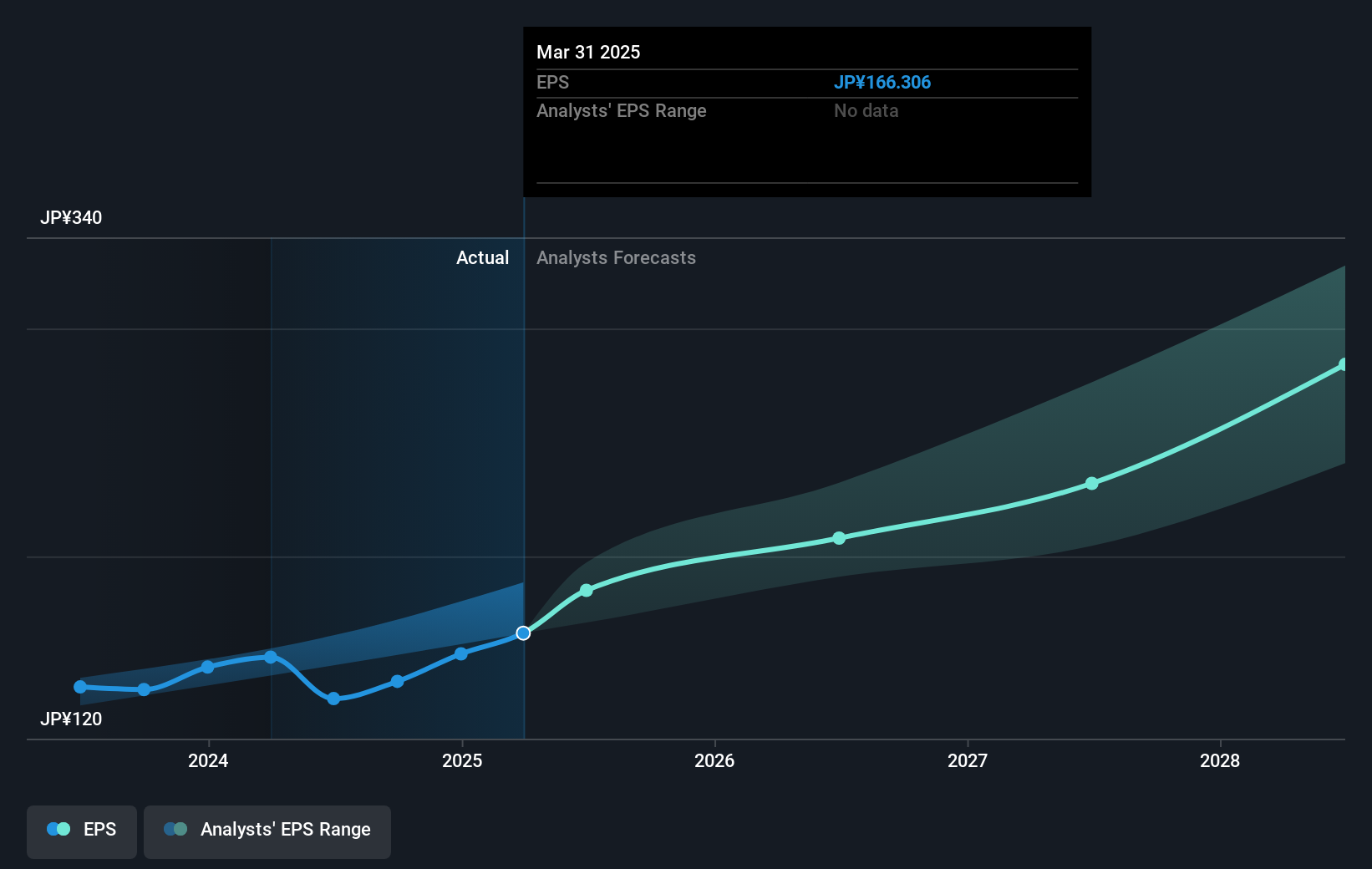Click the earliest EPS point in 2023
The height and width of the screenshot is (869, 1372).
pos(80,687)
